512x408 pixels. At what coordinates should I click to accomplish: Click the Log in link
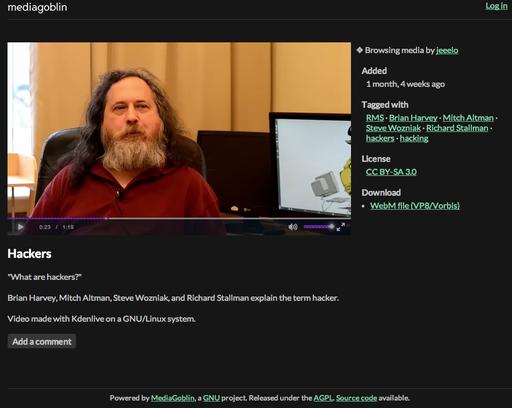(x=496, y=6)
